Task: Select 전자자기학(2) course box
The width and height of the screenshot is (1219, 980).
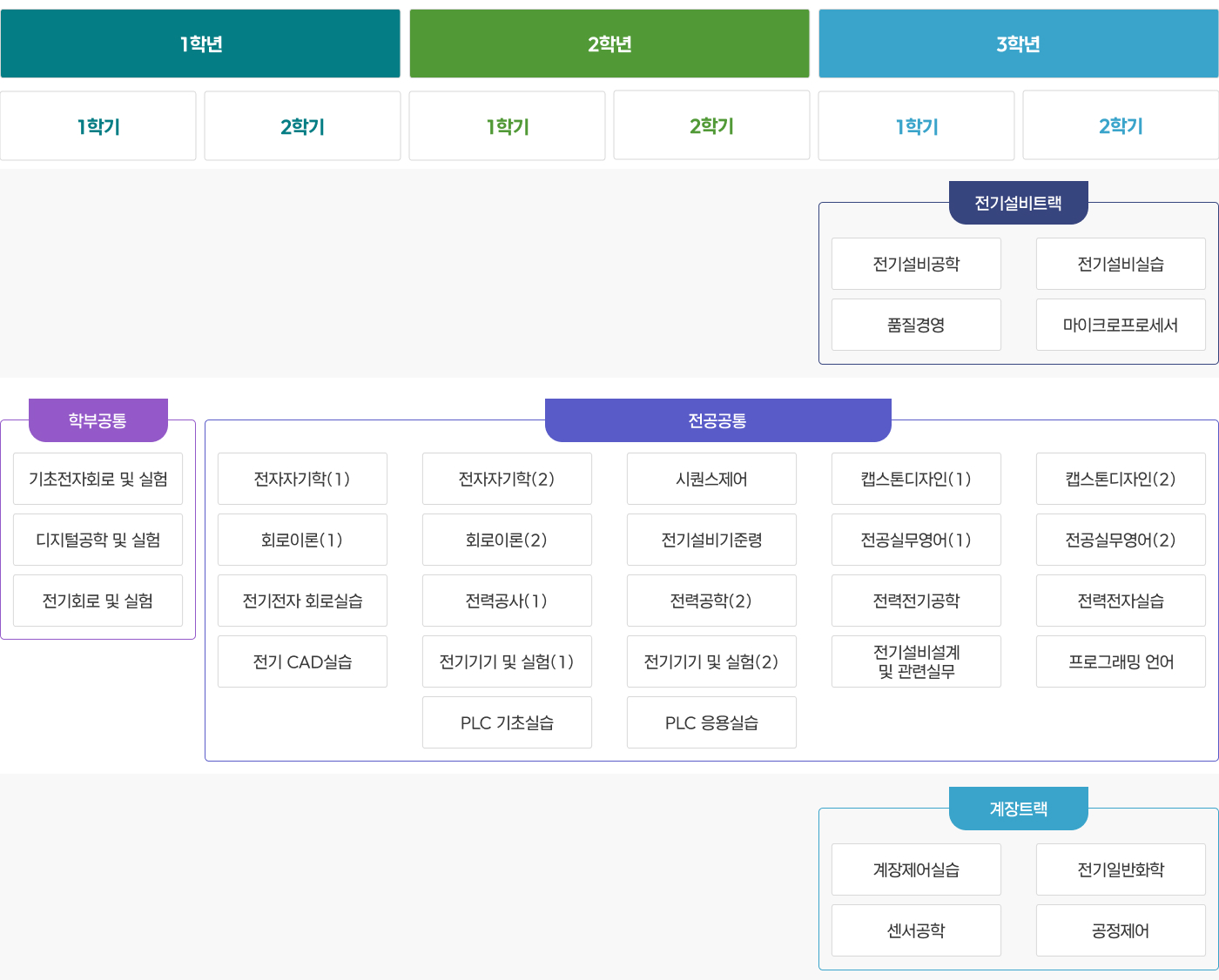Action: click(x=507, y=479)
